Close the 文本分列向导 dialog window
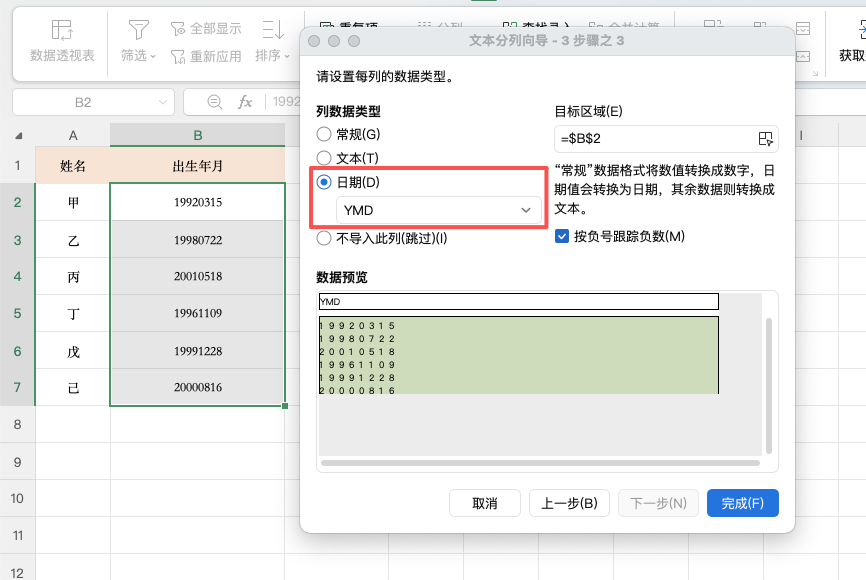 pyautogui.click(x=314, y=41)
